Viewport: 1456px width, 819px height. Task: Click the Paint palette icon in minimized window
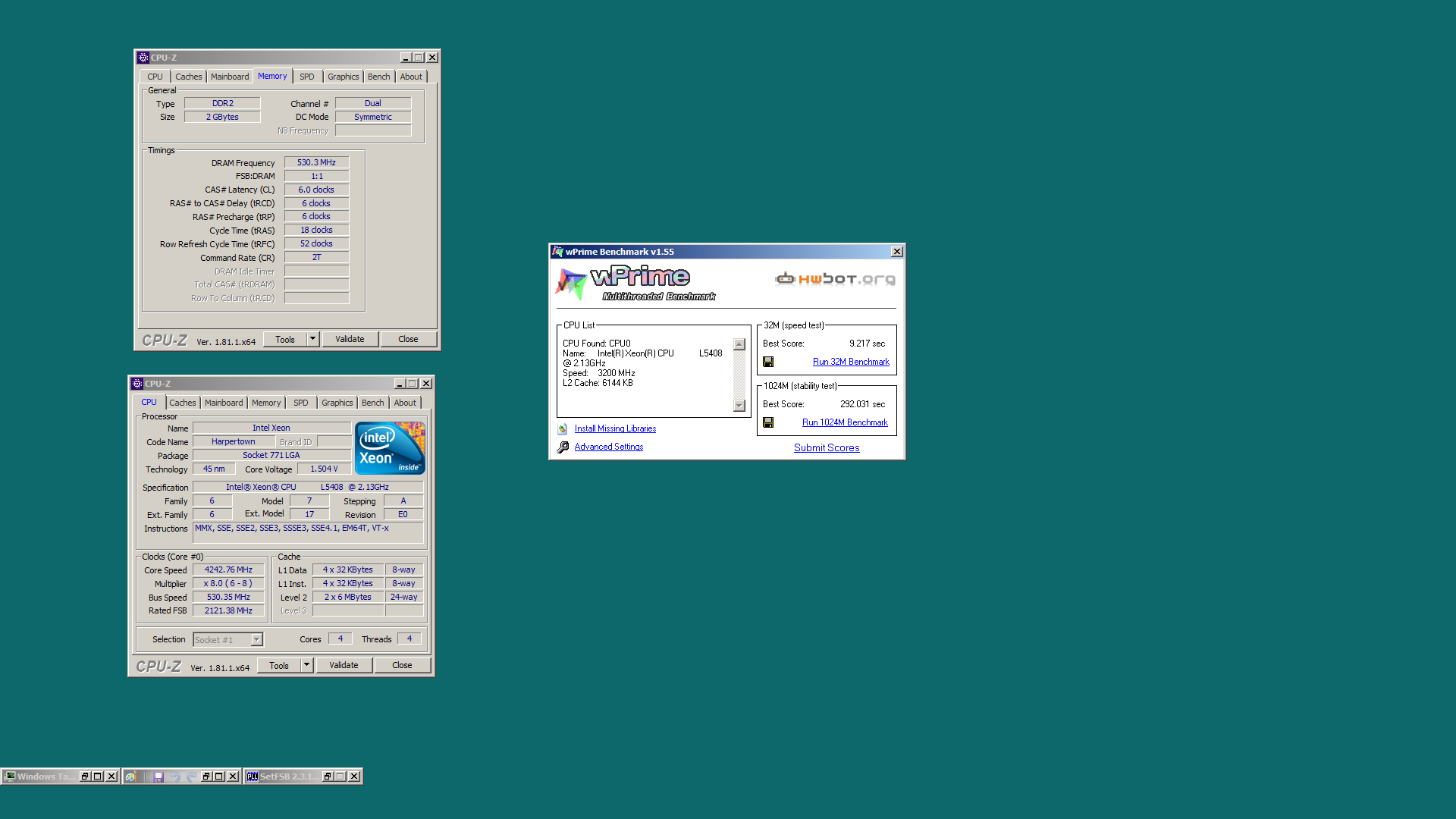coord(130,777)
